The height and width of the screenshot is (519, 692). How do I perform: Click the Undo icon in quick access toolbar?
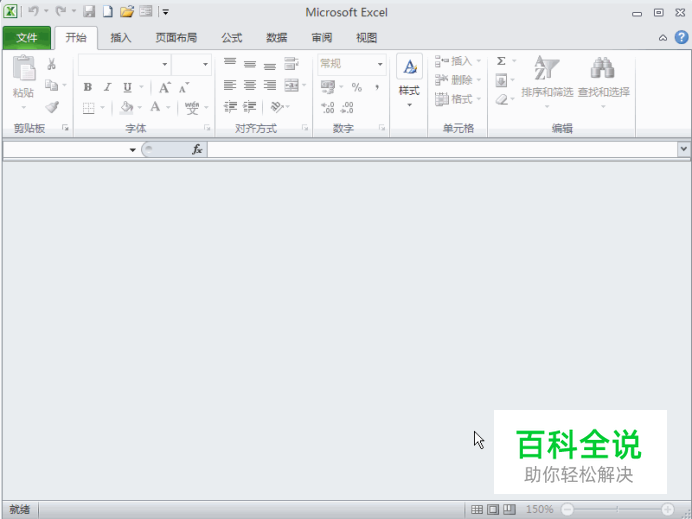[34, 11]
